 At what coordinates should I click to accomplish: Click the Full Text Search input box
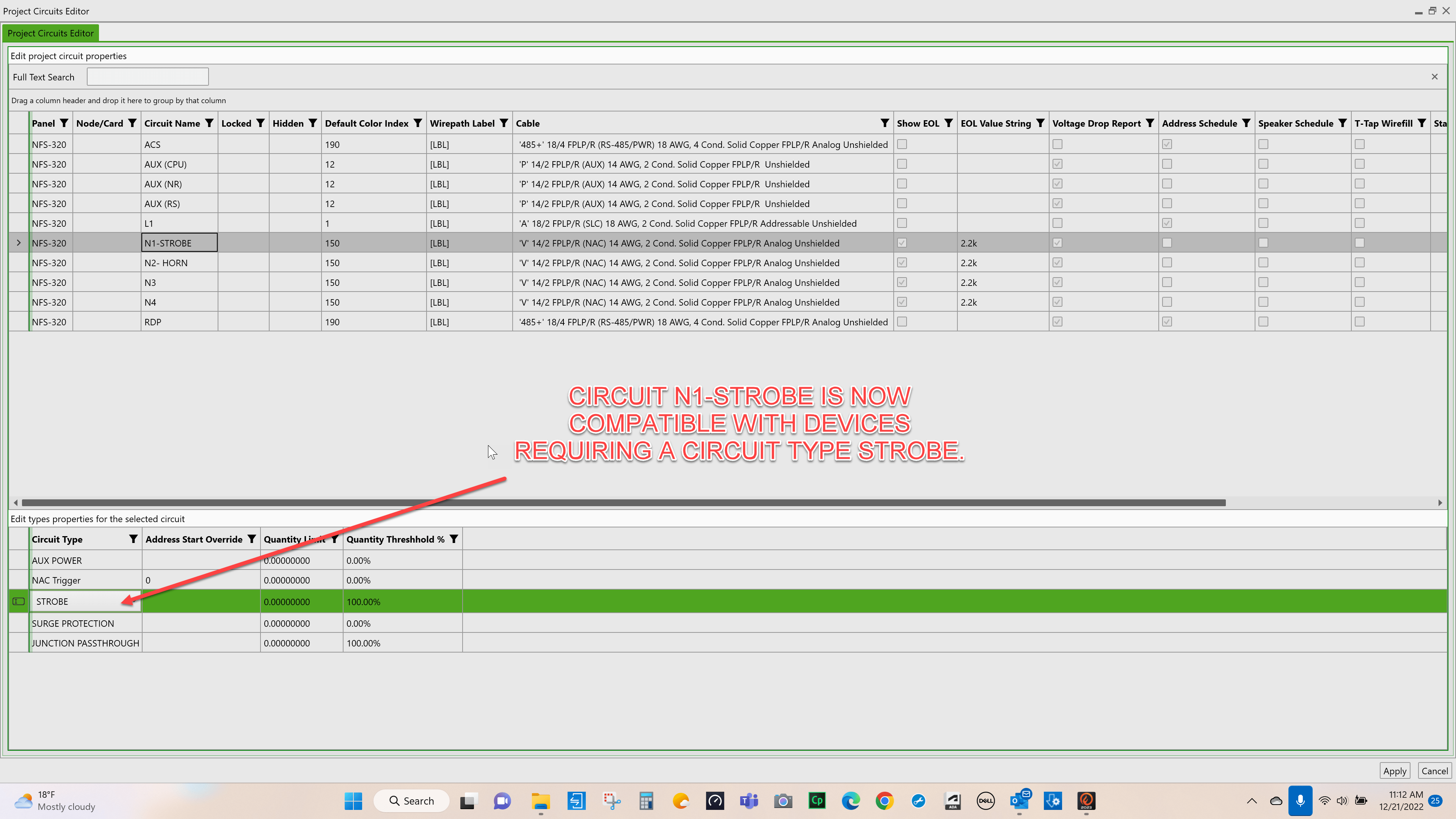(x=147, y=76)
